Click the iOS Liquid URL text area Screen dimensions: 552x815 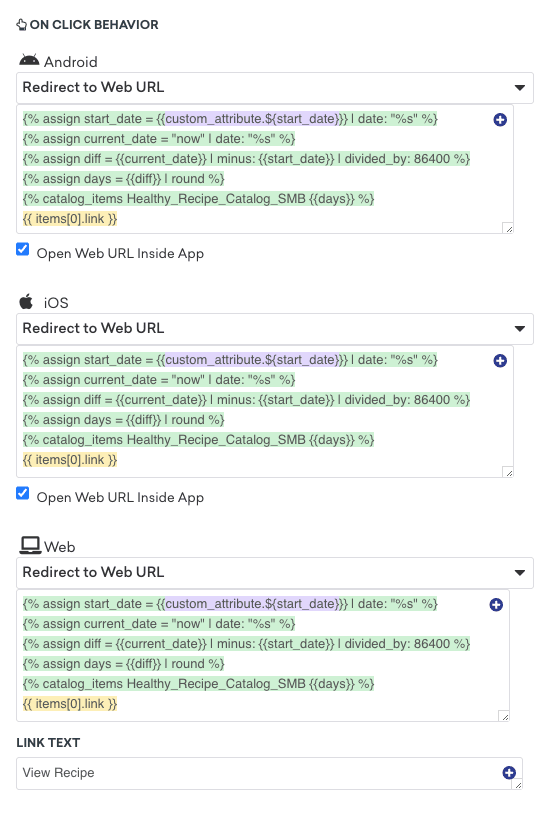[265, 411]
